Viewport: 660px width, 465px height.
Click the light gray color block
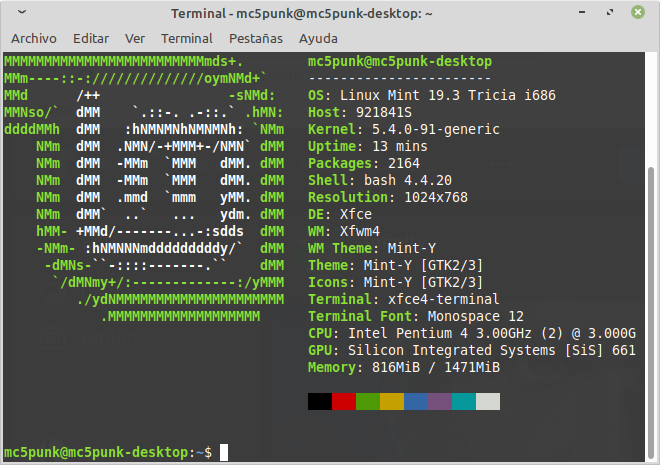point(488,401)
